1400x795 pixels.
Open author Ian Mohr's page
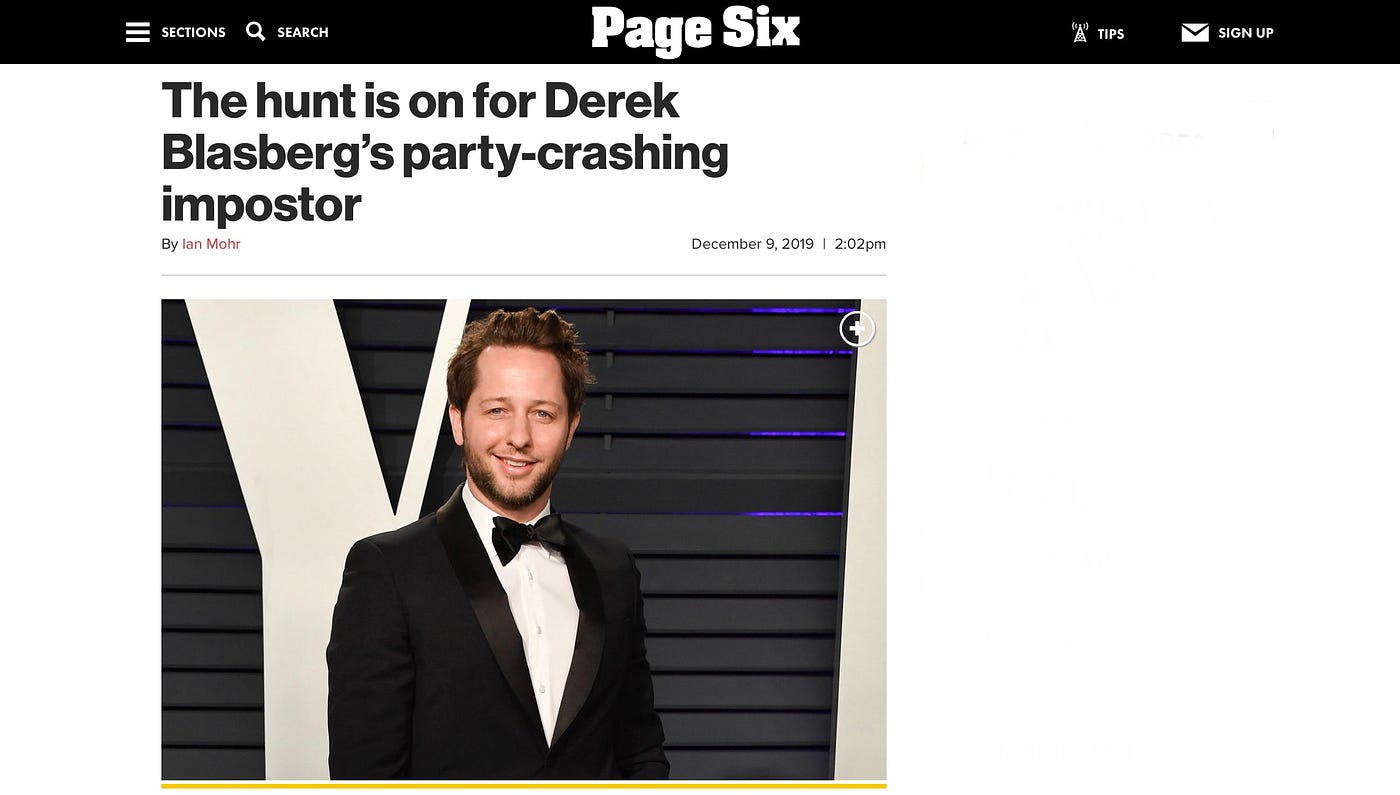point(211,244)
